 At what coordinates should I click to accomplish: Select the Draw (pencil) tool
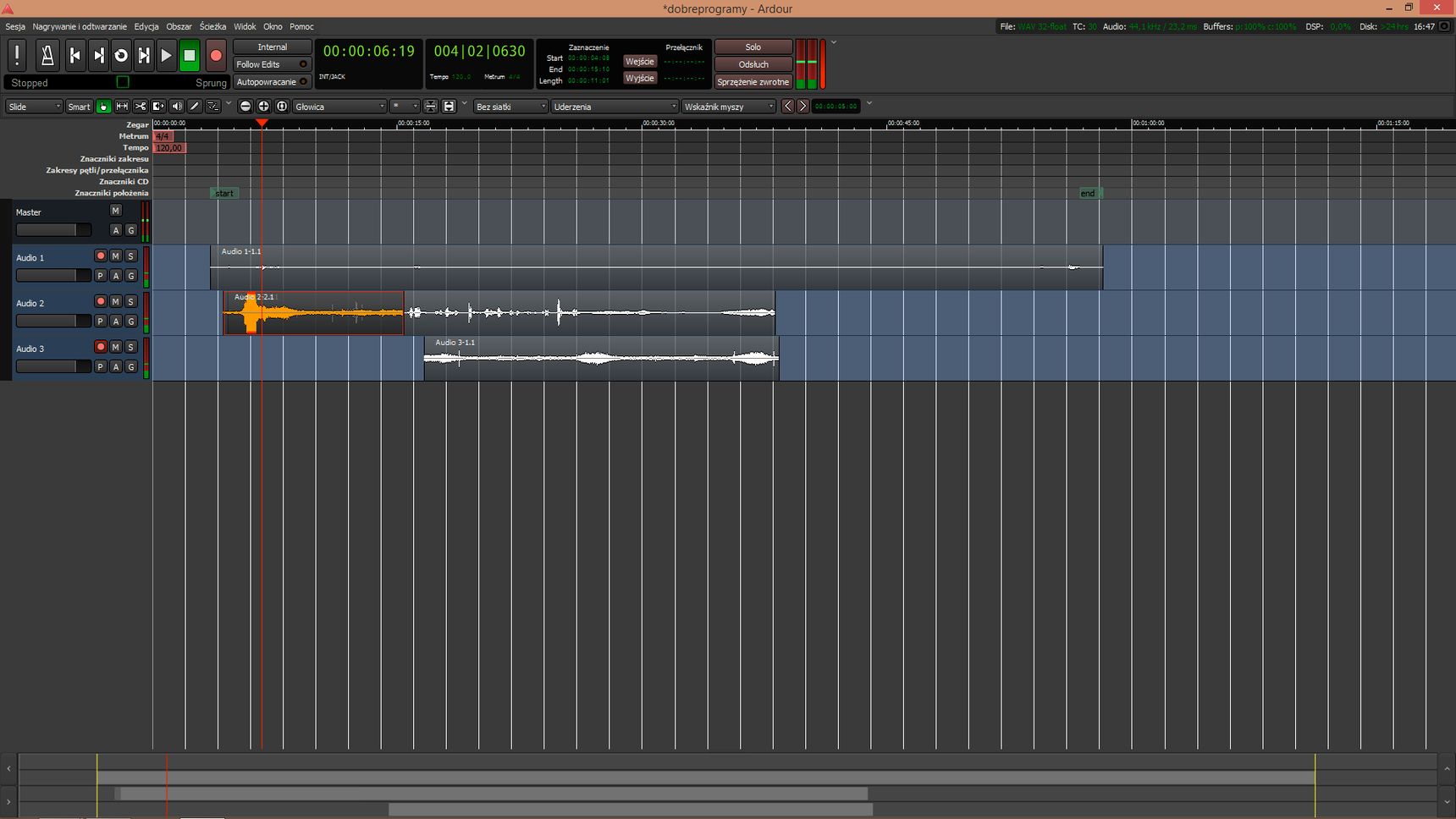coord(195,107)
